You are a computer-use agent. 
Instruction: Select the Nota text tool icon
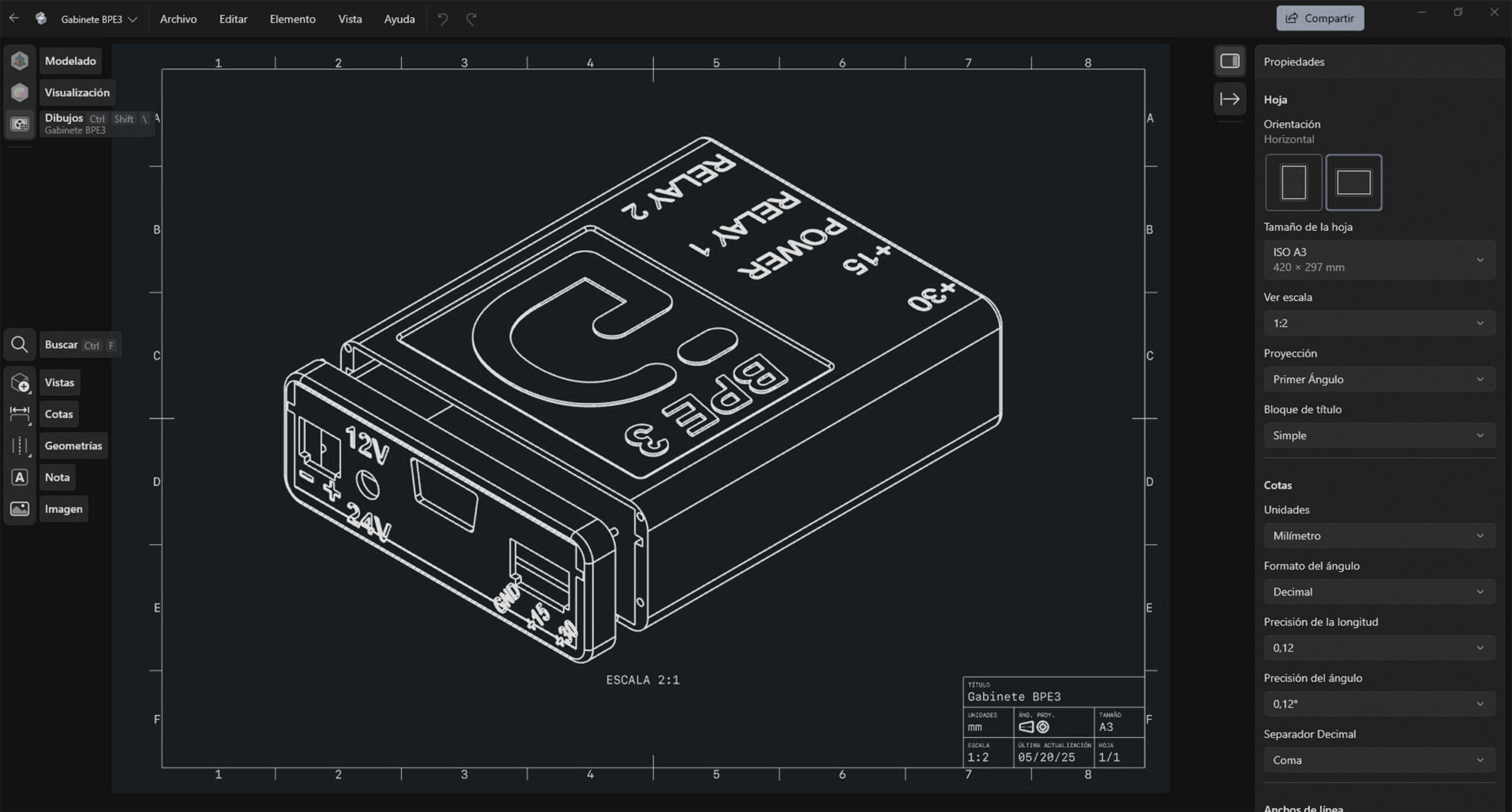coord(19,478)
